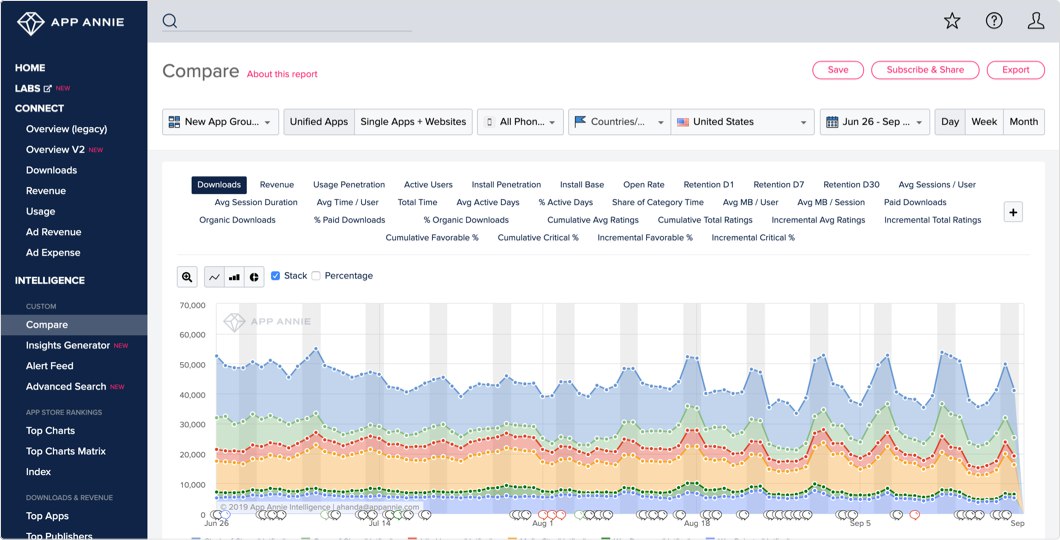Image resolution: width=1060 pixels, height=540 pixels.
Task: Go to HOME in sidebar
Action: (x=30, y=68)
